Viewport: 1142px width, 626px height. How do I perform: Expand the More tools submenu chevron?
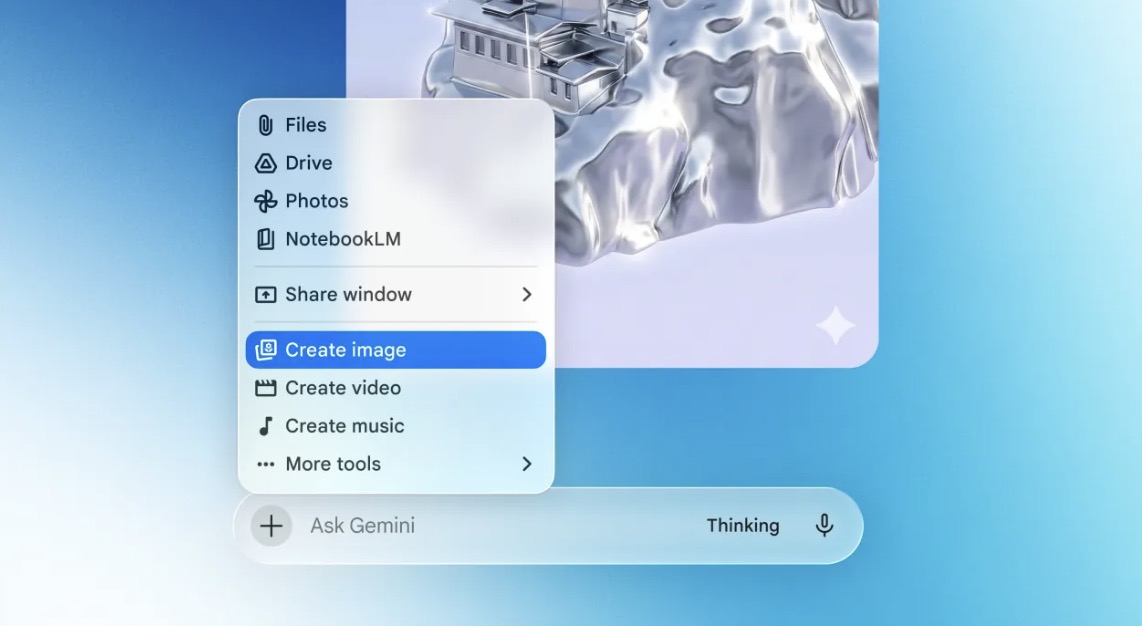pos(527,464)
